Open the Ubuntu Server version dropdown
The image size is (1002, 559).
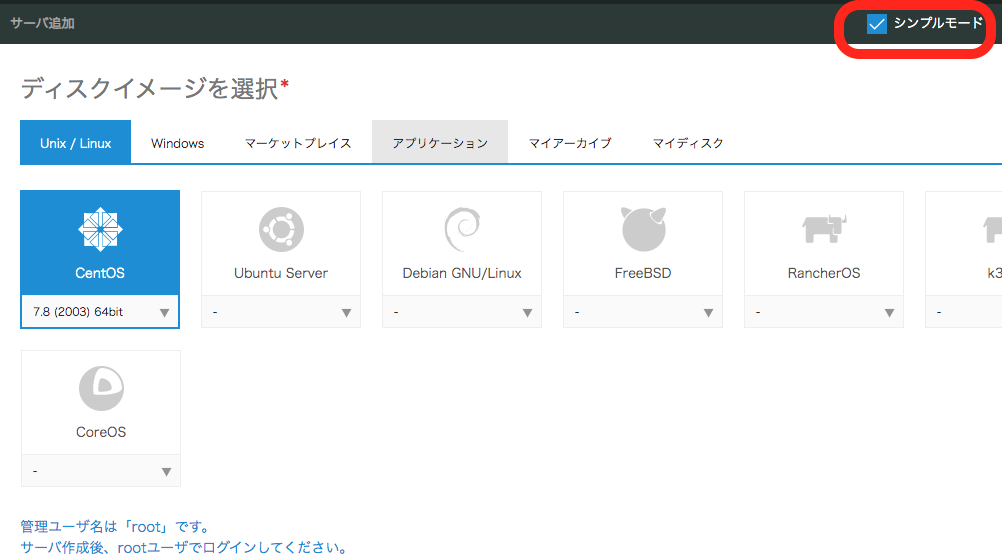(281, 312)
